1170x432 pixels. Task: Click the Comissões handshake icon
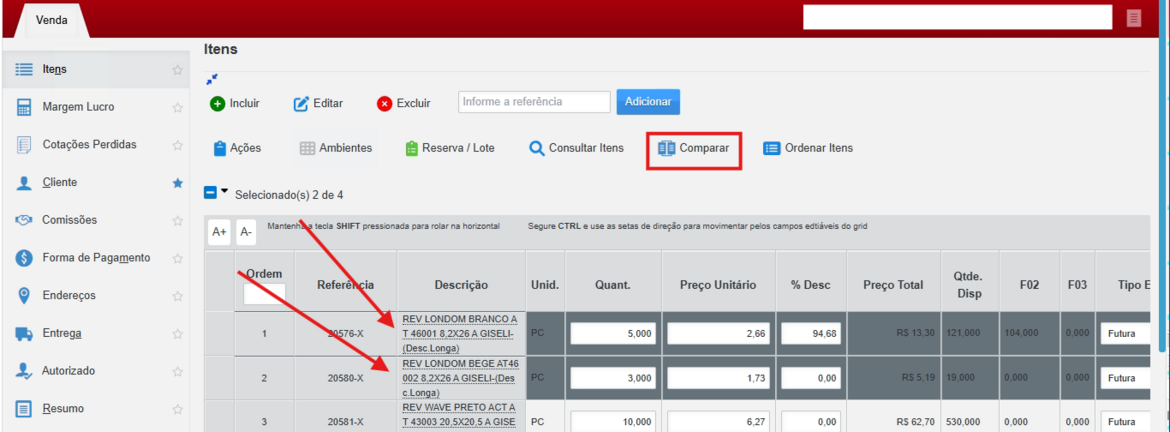coord(24,220)
